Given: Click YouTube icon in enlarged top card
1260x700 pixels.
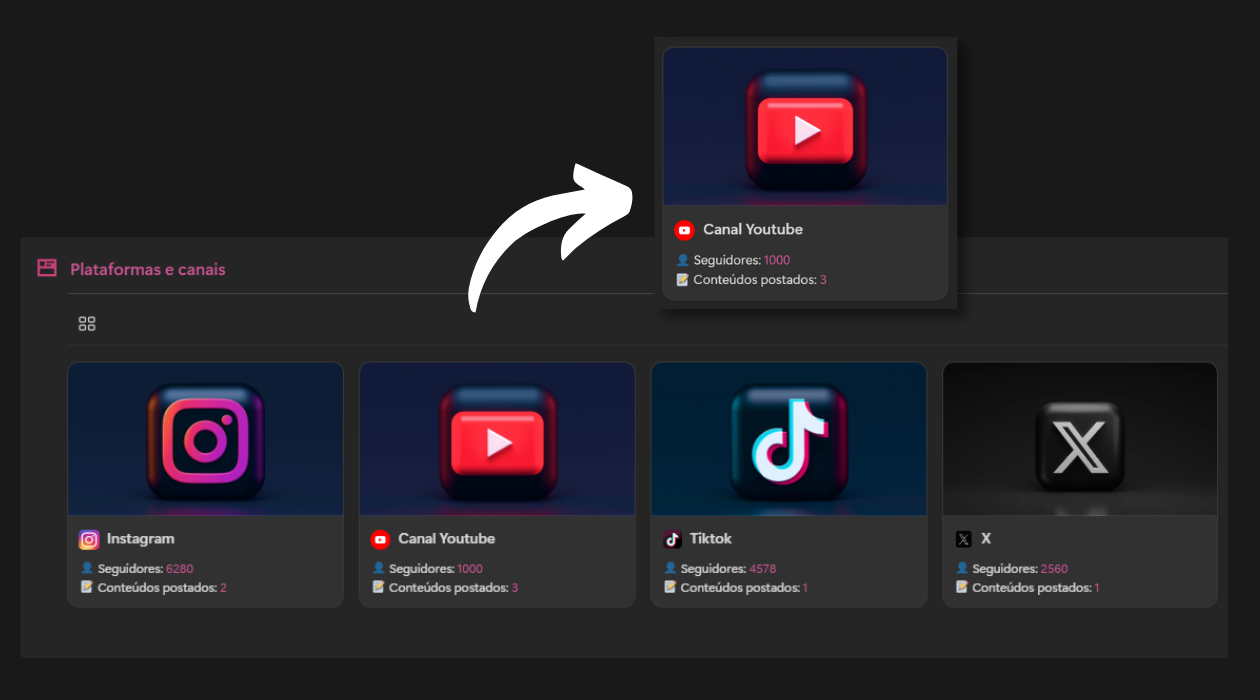Looking at the screenshot, I should click(684, 230).
